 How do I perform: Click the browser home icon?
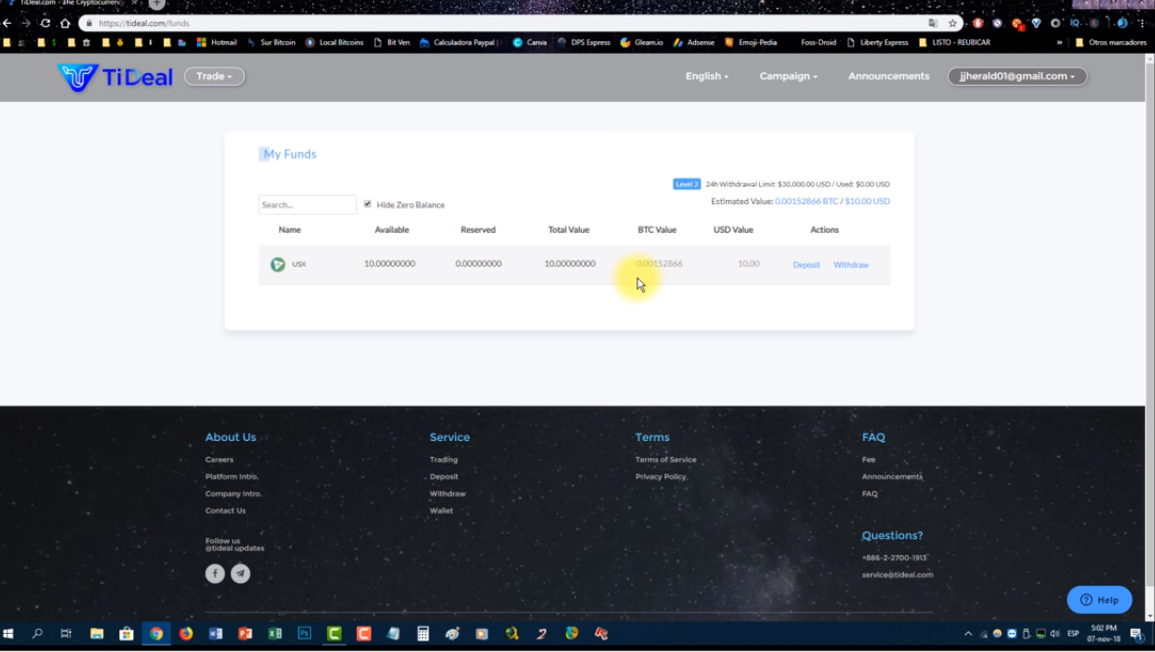pos(65,24)
